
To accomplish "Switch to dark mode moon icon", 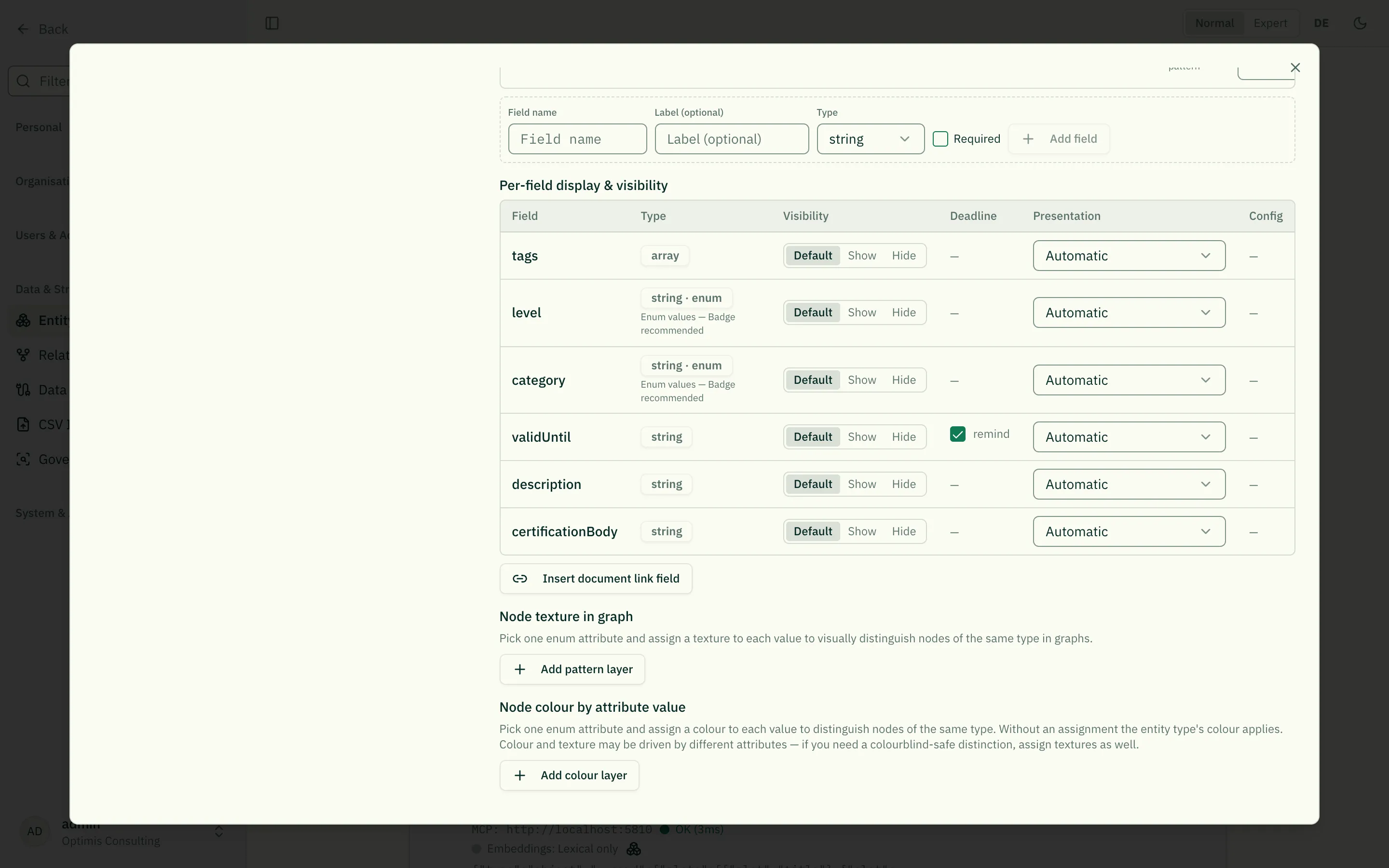I will tap(1360, 24).
